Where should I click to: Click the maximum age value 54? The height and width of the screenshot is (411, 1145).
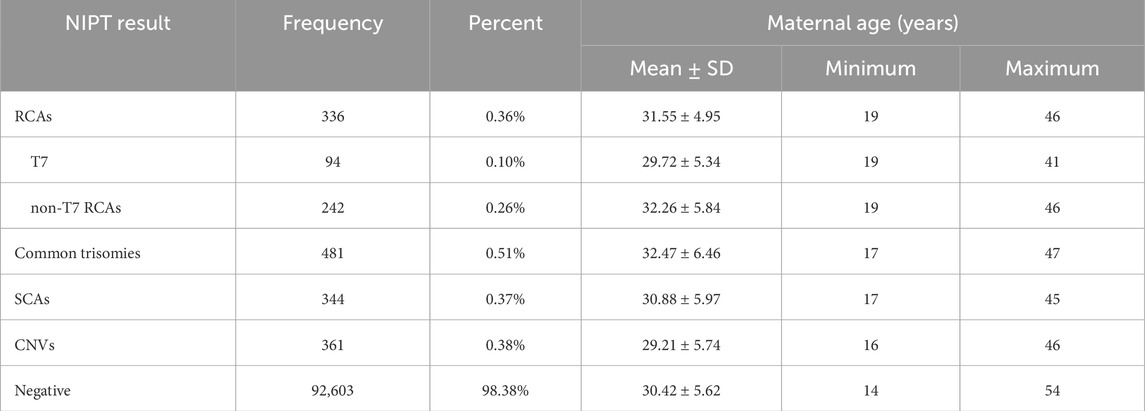[x=1051, y=390]
